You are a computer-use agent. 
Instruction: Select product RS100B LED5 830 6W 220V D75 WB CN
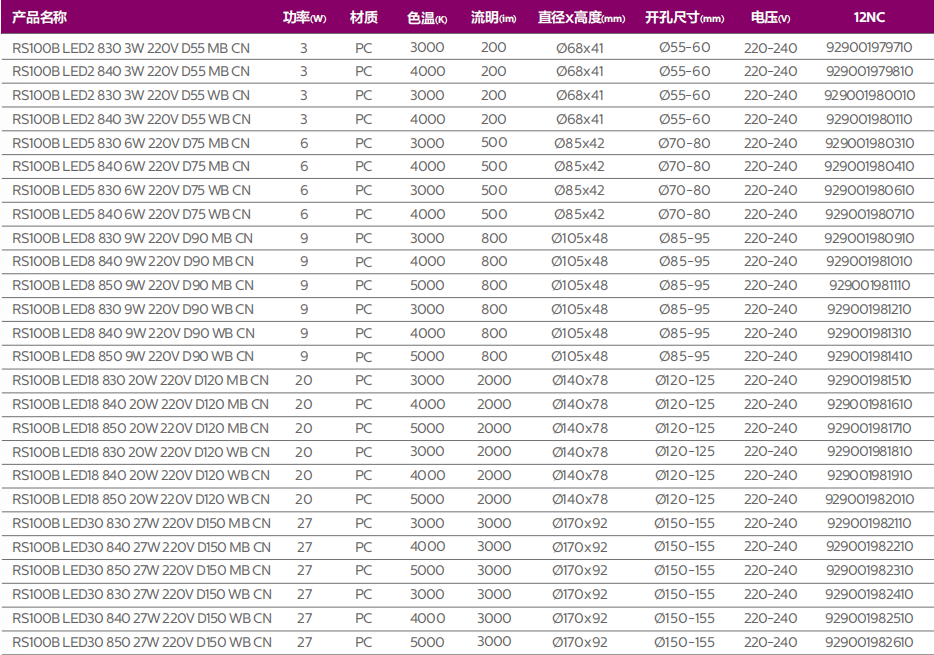pyautogui.click(x=131, y=191)
